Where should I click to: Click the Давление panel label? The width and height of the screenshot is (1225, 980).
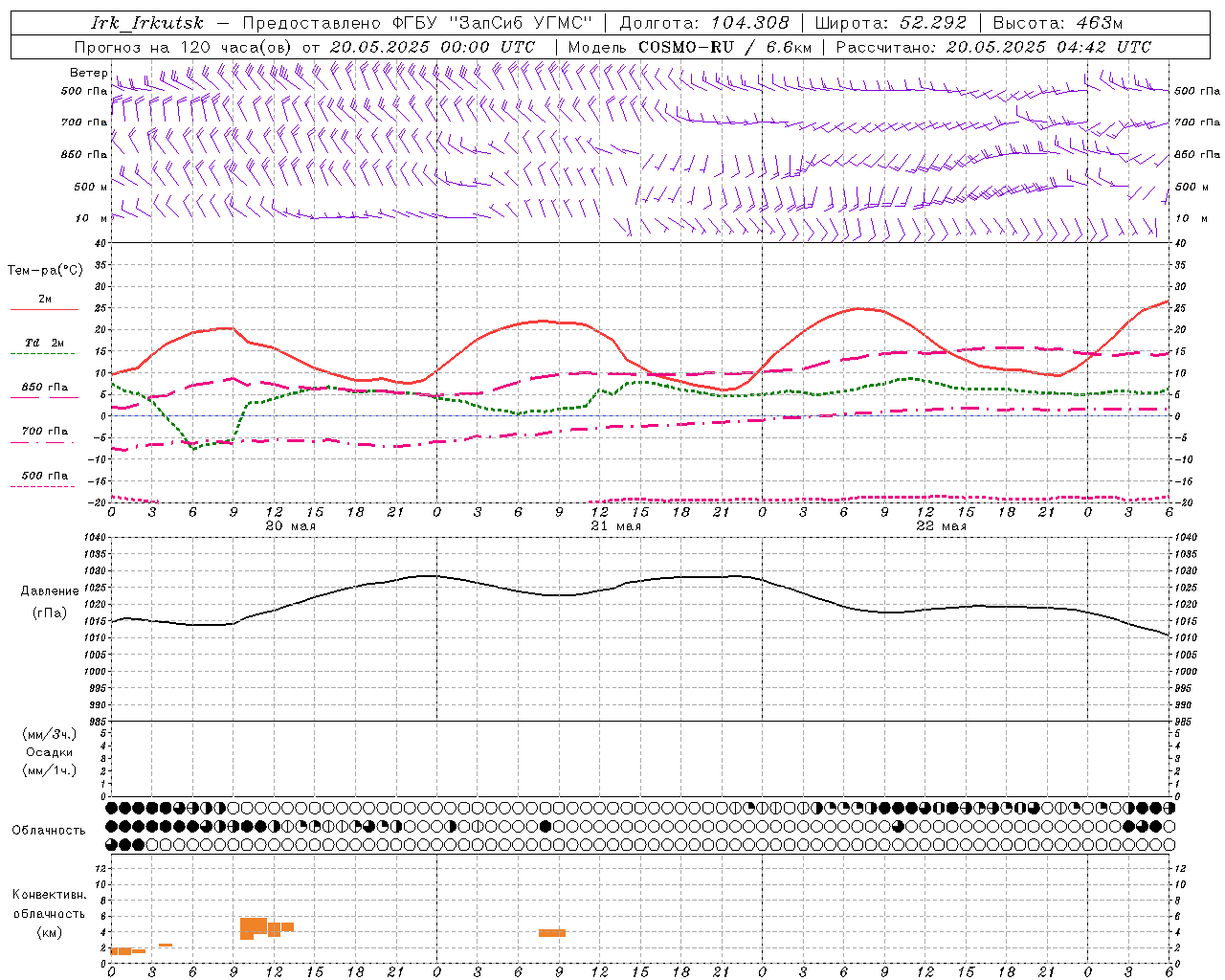[x=50, y=591]
